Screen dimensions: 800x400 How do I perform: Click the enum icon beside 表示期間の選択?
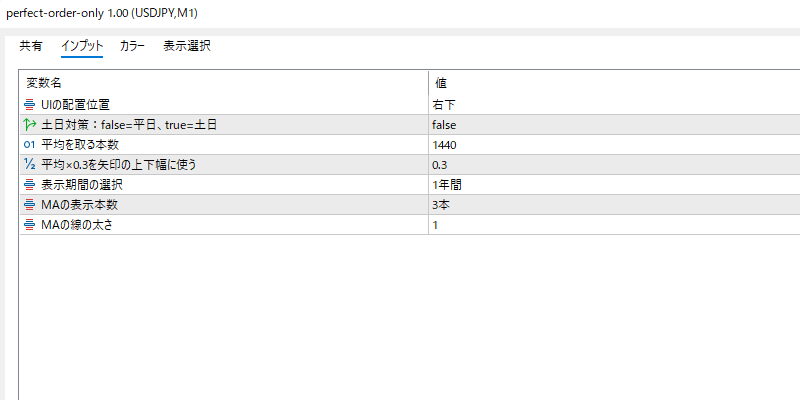(x=29, y=184)
